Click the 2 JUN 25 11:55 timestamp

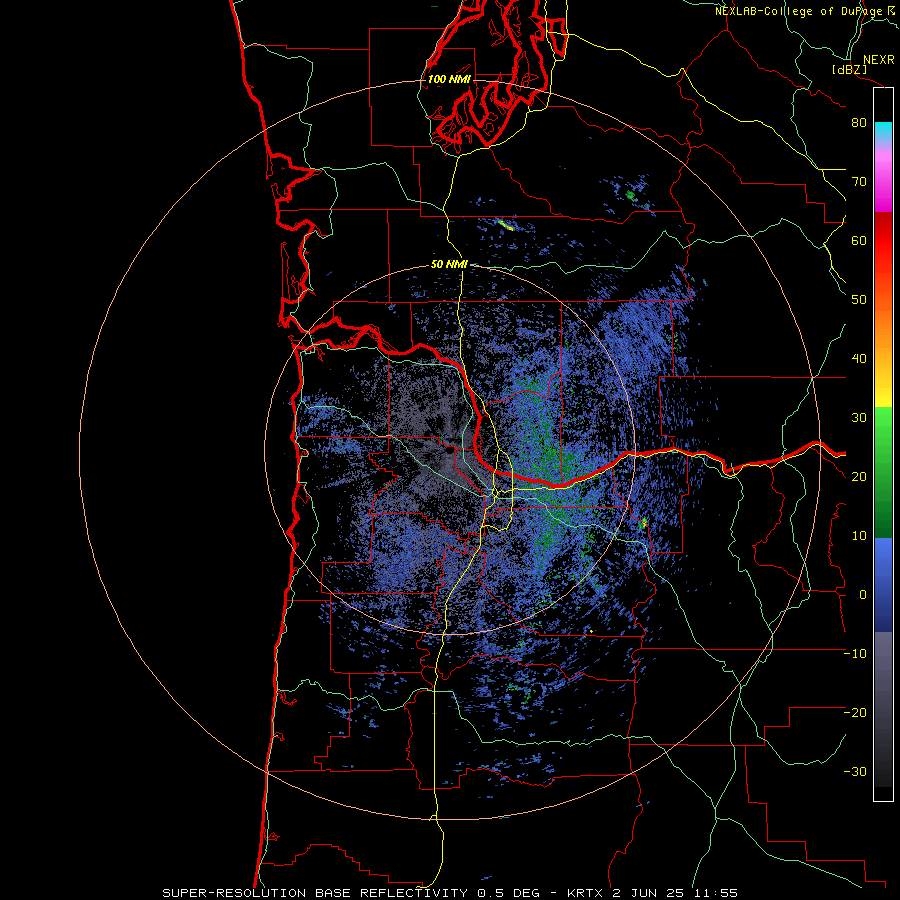click(675, 893)
